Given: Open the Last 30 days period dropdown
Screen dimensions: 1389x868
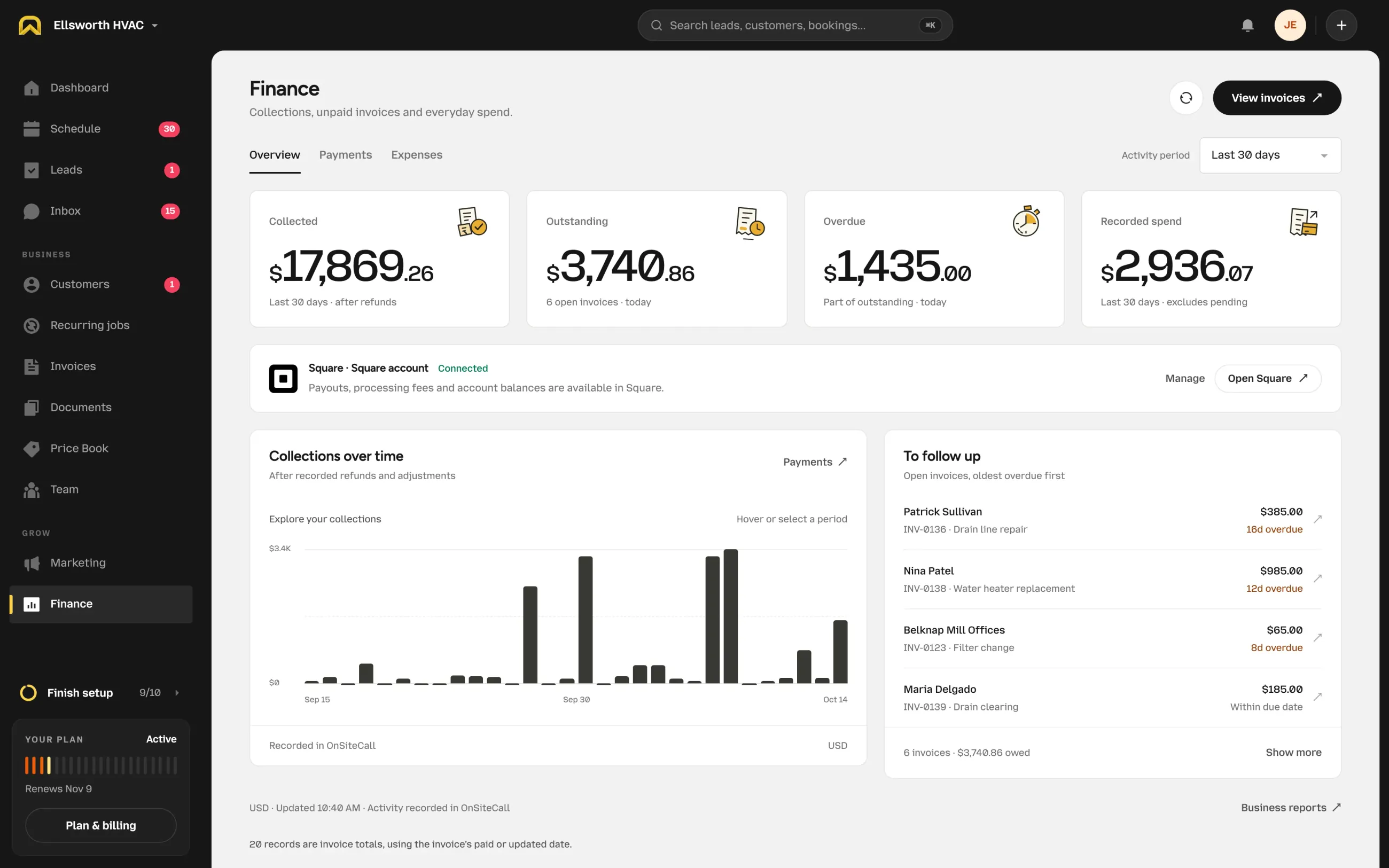Looking at the screenshot, I should click(x=1270, y=155).
